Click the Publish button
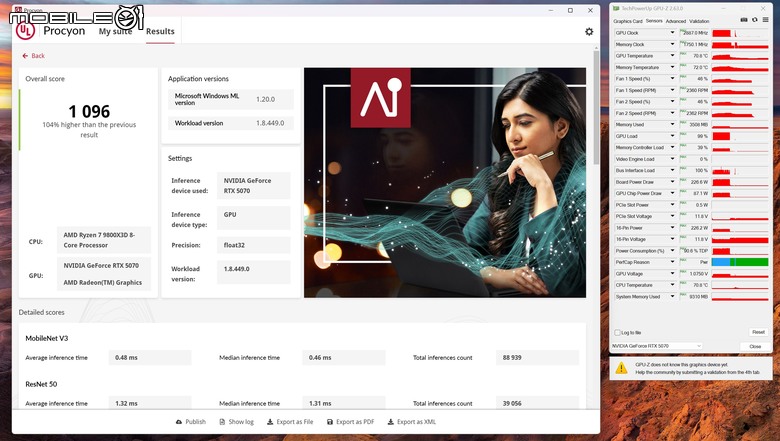Screen dimensions: 780x441 coord(191,422)
